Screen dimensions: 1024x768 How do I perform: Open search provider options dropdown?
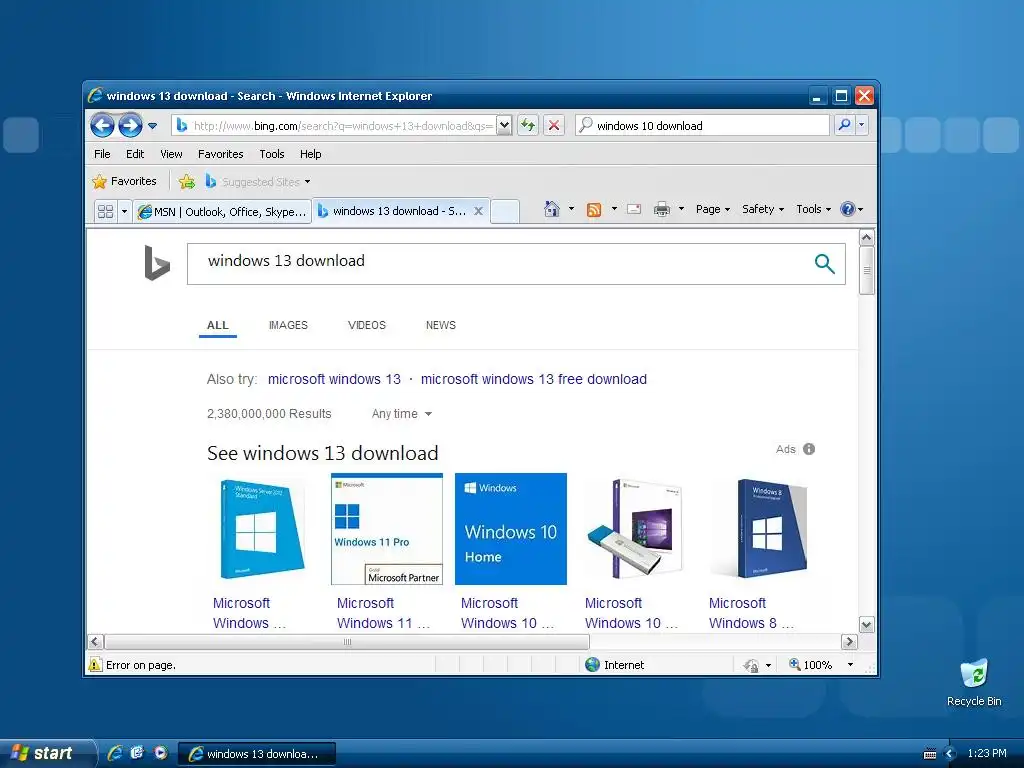click(x=862, y=125)
